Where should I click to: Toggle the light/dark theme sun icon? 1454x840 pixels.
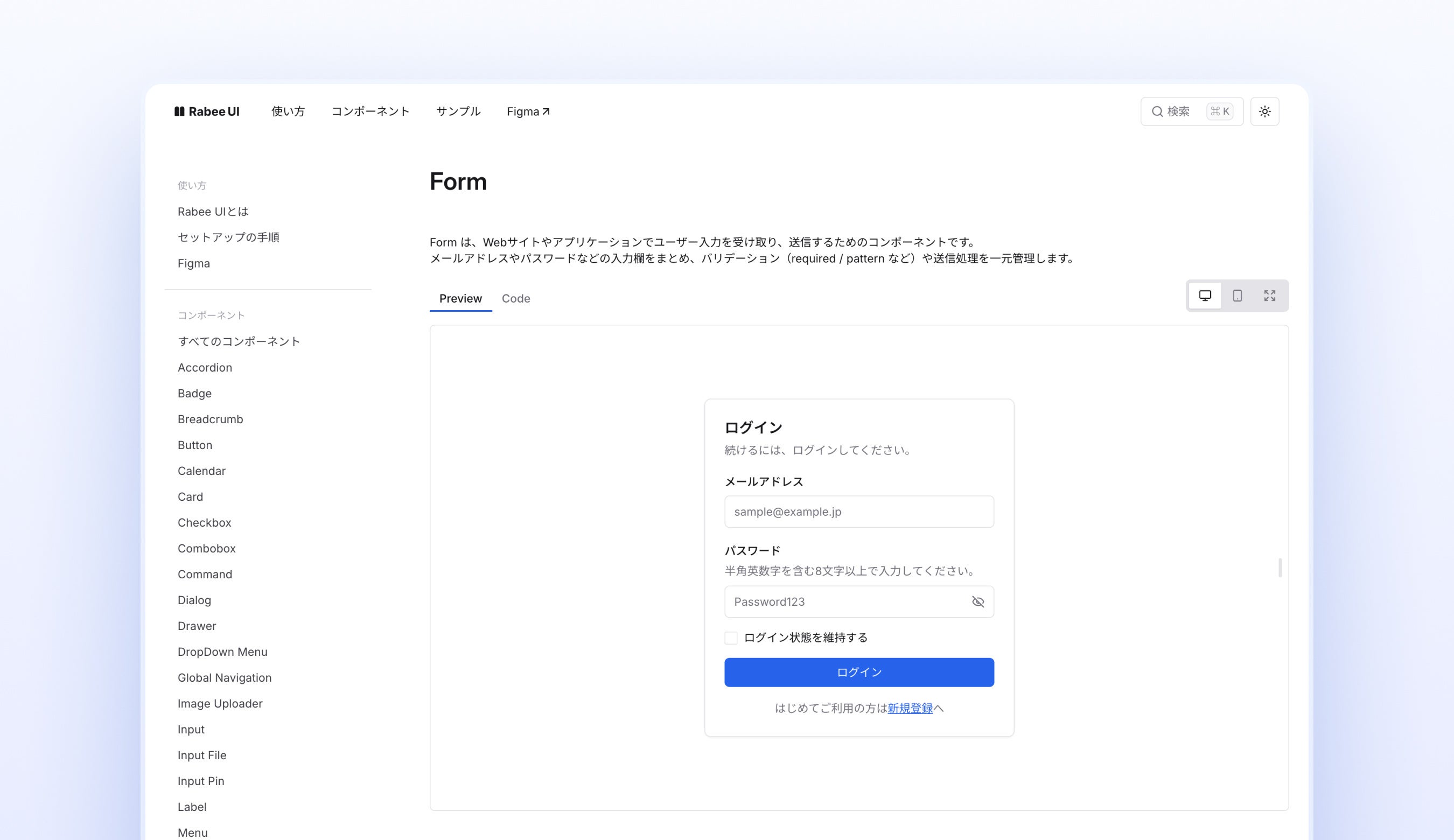click(x=1264, y=111)
